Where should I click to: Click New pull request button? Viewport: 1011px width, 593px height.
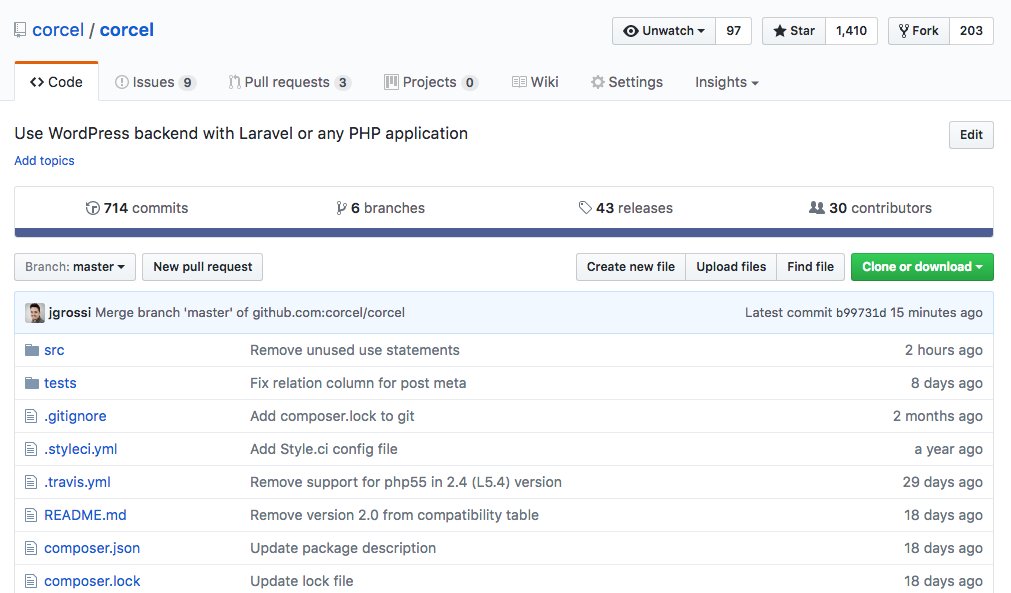coord(202,267)
